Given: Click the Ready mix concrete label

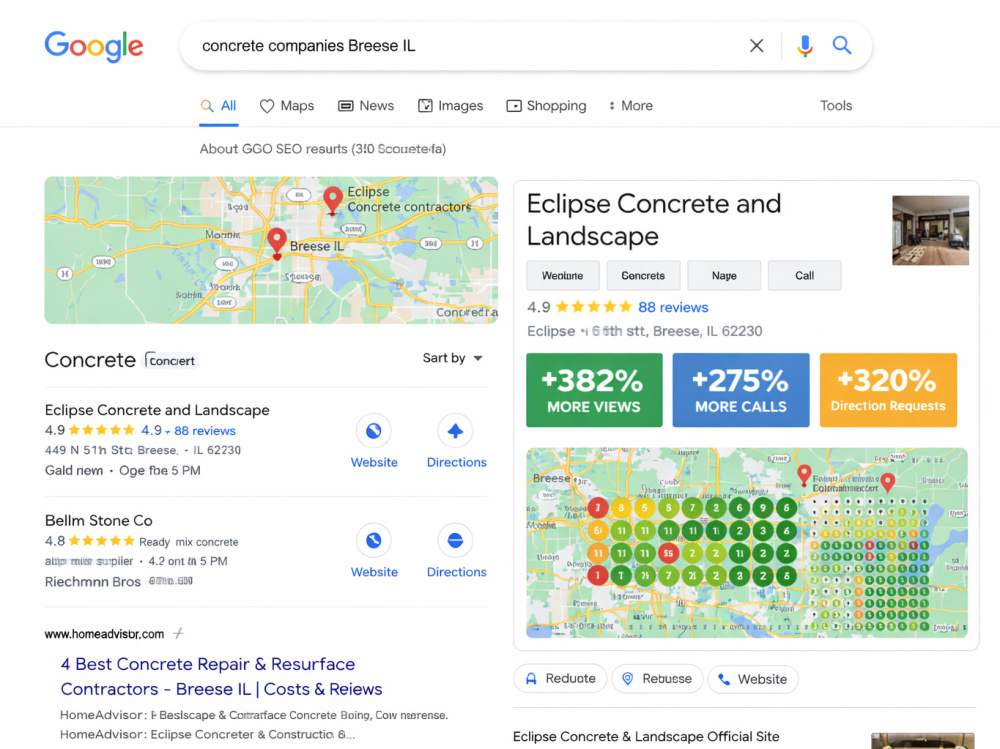Looking at the screenshot, I should pos(189,542).
